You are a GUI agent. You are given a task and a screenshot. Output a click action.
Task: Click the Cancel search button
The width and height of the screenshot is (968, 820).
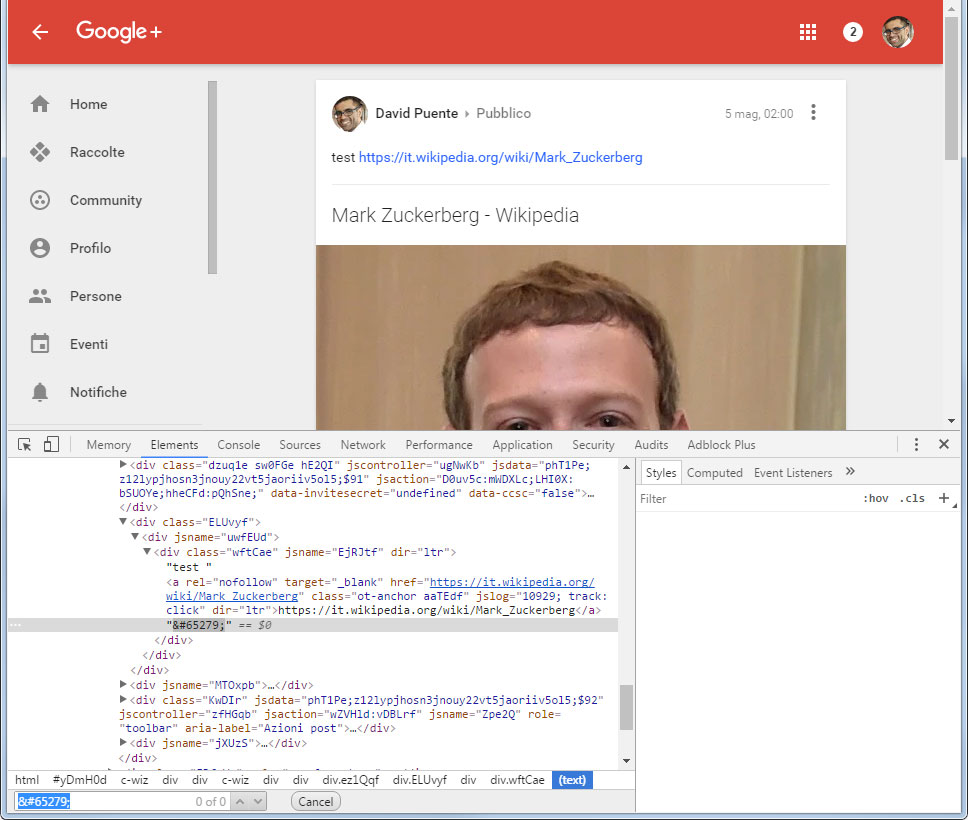click(x=315, y=801)
